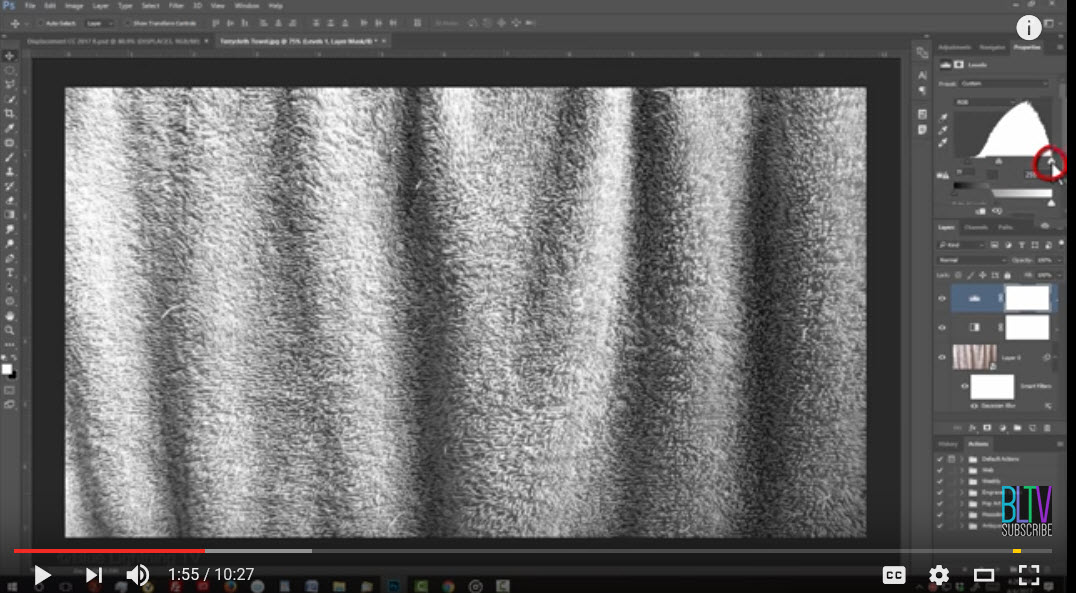This screenshot has height=593, width=1076.
Task: Select the Zoom tool
Action: point(10,331)
